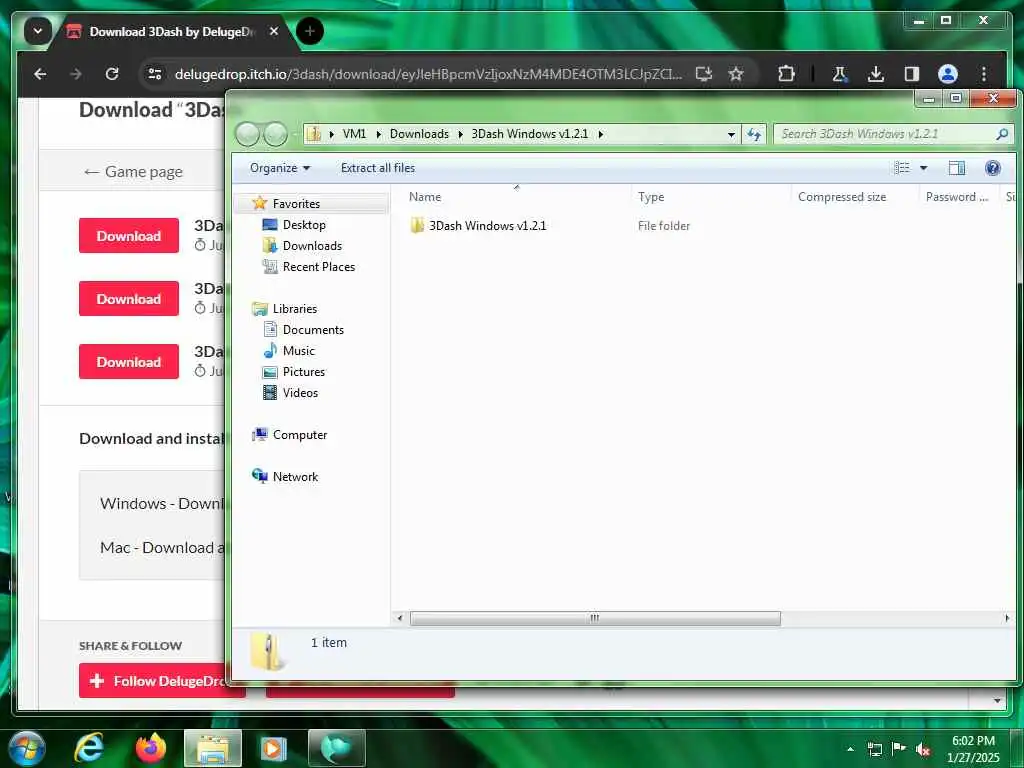Reload the itch.io page
This screenshot has width=1024, height=768.
click(x=112, y=74)
